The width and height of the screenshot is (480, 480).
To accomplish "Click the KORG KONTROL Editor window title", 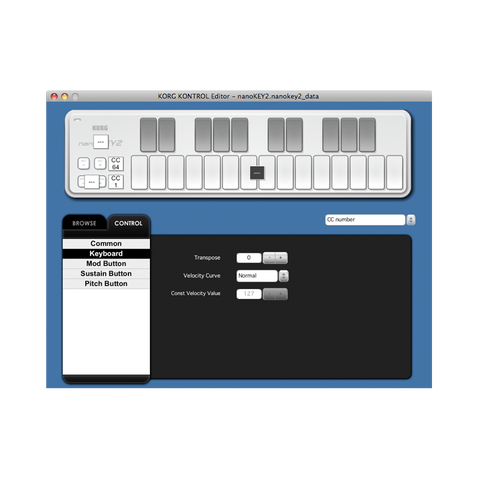I will (x=238, y=96).
